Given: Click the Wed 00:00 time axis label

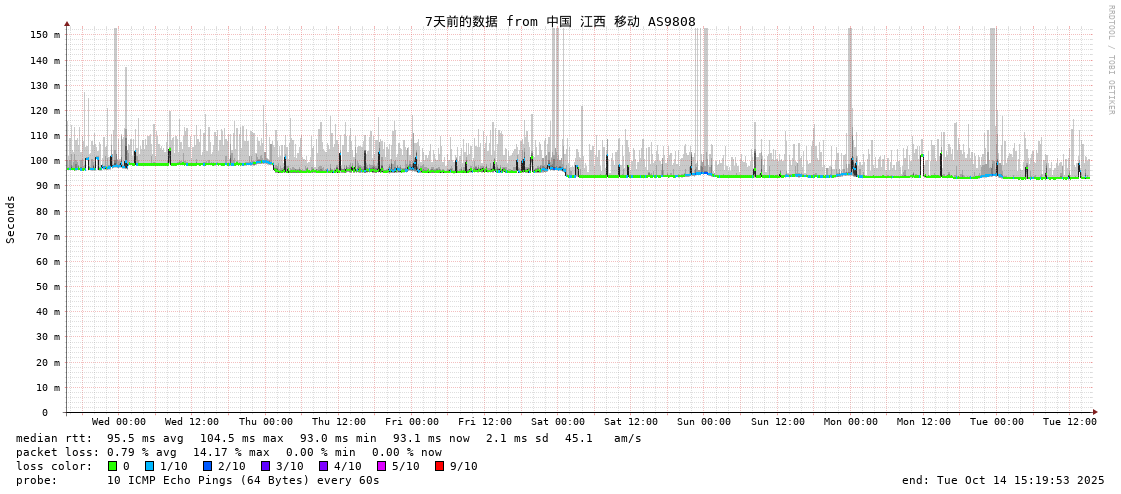Looking at the screenshot, I should pos(119,422).
